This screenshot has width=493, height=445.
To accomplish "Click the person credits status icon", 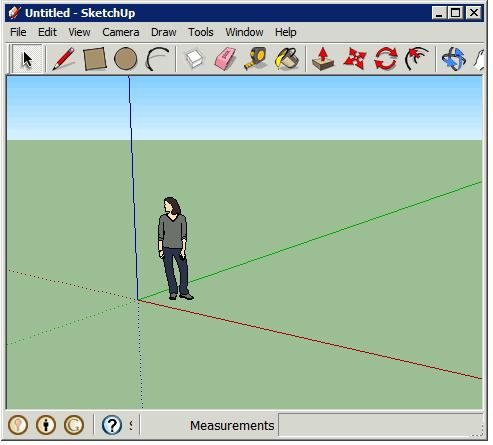I will coord(46,425).
